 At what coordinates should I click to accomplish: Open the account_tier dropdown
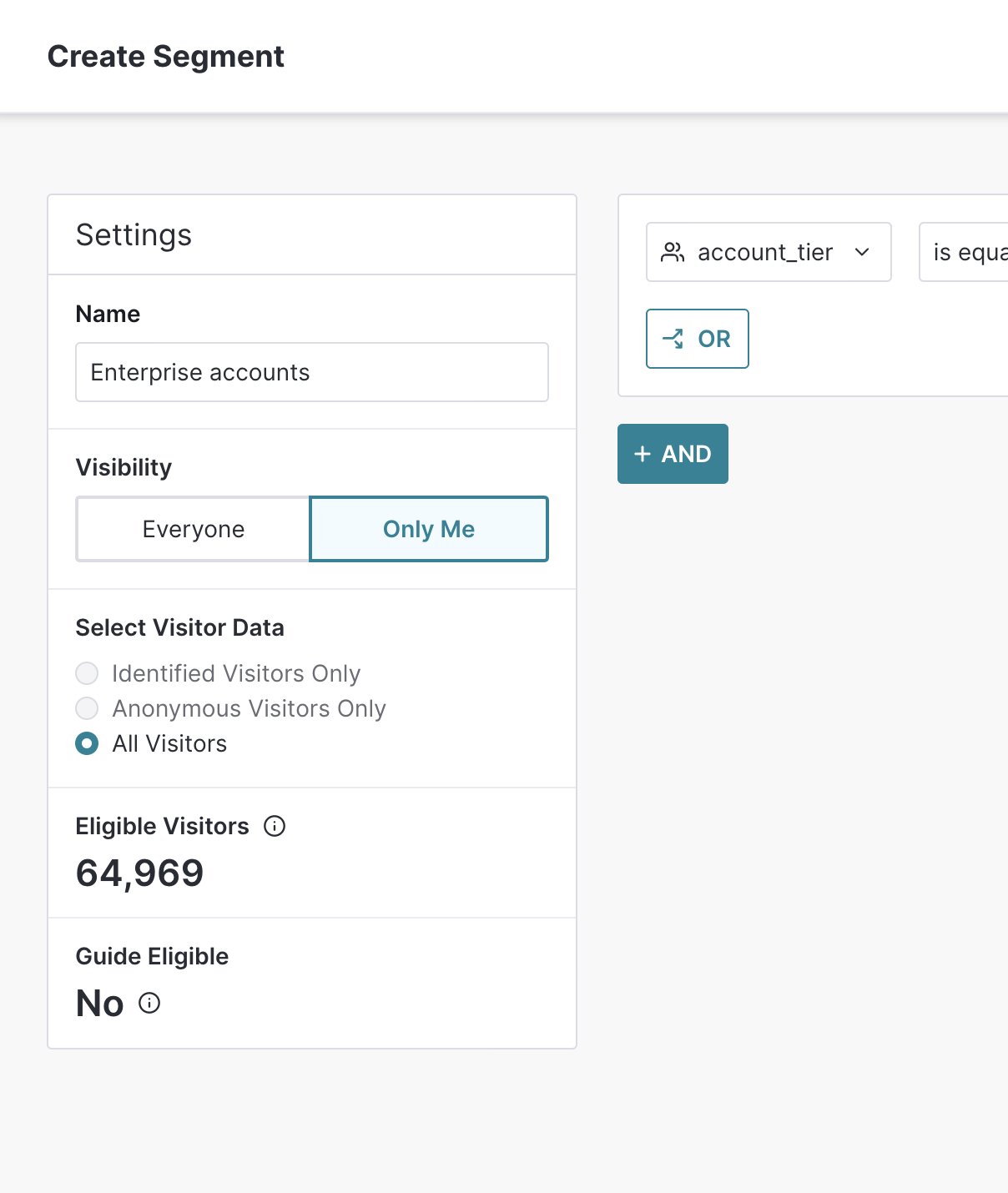pyautogui.click(x=769, y=252)
